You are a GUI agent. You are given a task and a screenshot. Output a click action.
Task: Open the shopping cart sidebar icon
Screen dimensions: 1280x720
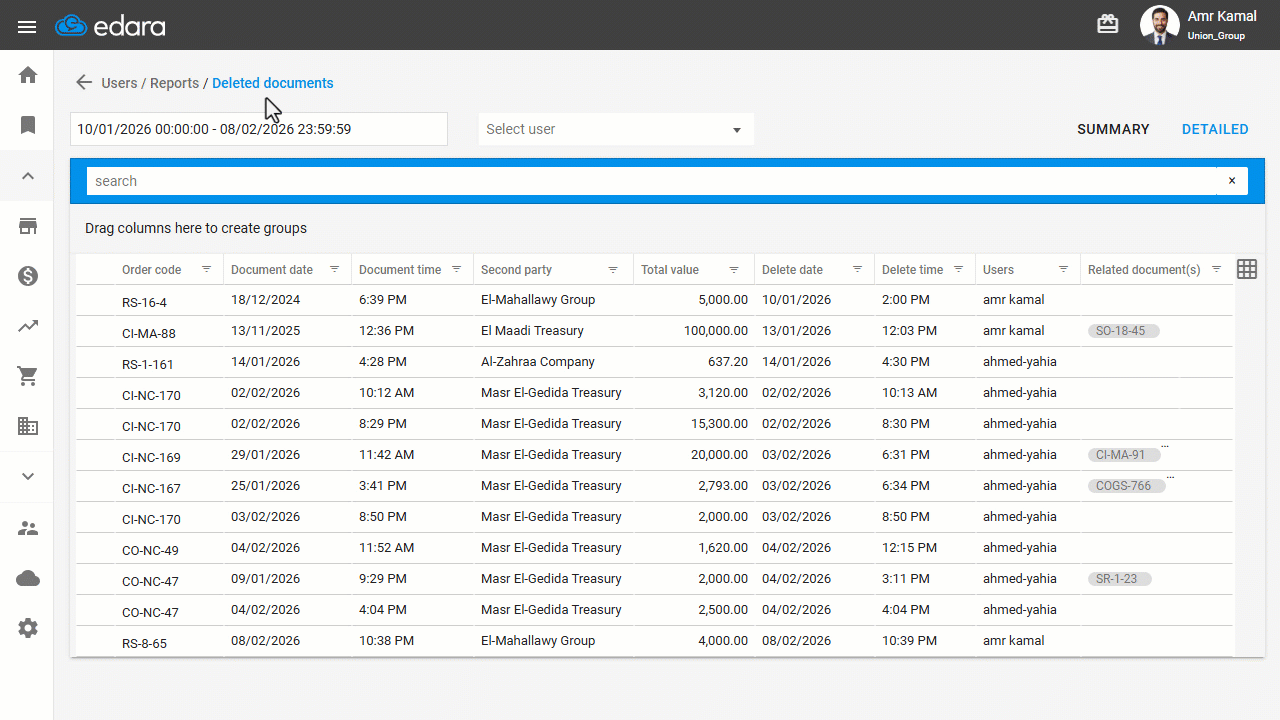tap(28, 376)
